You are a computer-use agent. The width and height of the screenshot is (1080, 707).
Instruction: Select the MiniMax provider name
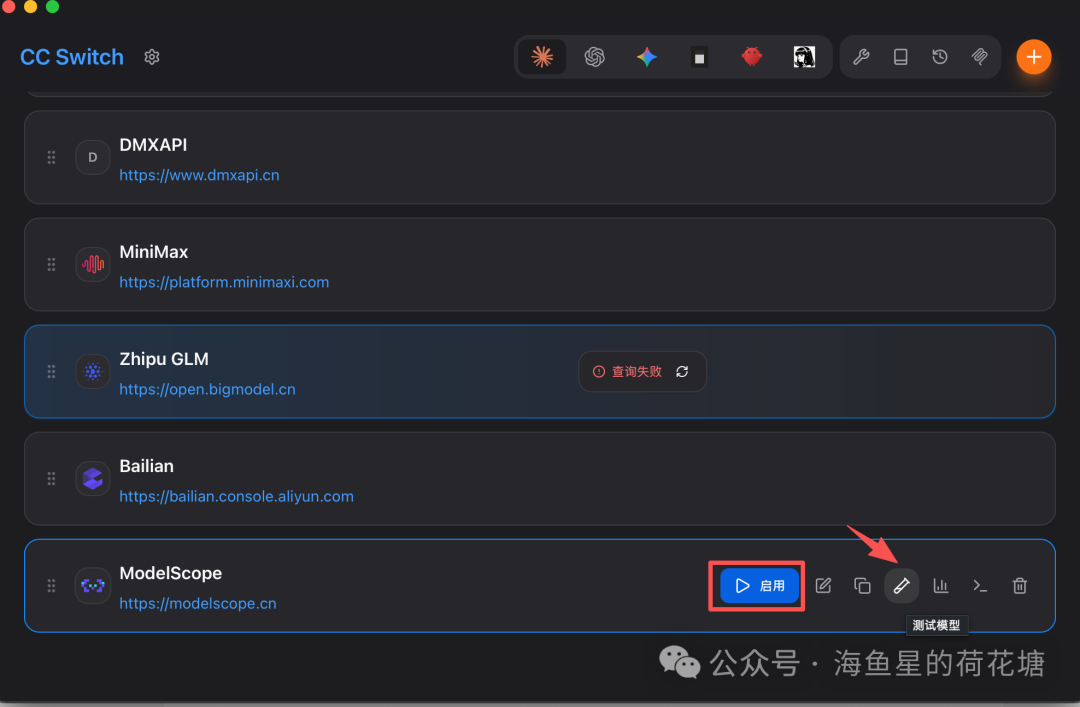[x=154, y=252]
